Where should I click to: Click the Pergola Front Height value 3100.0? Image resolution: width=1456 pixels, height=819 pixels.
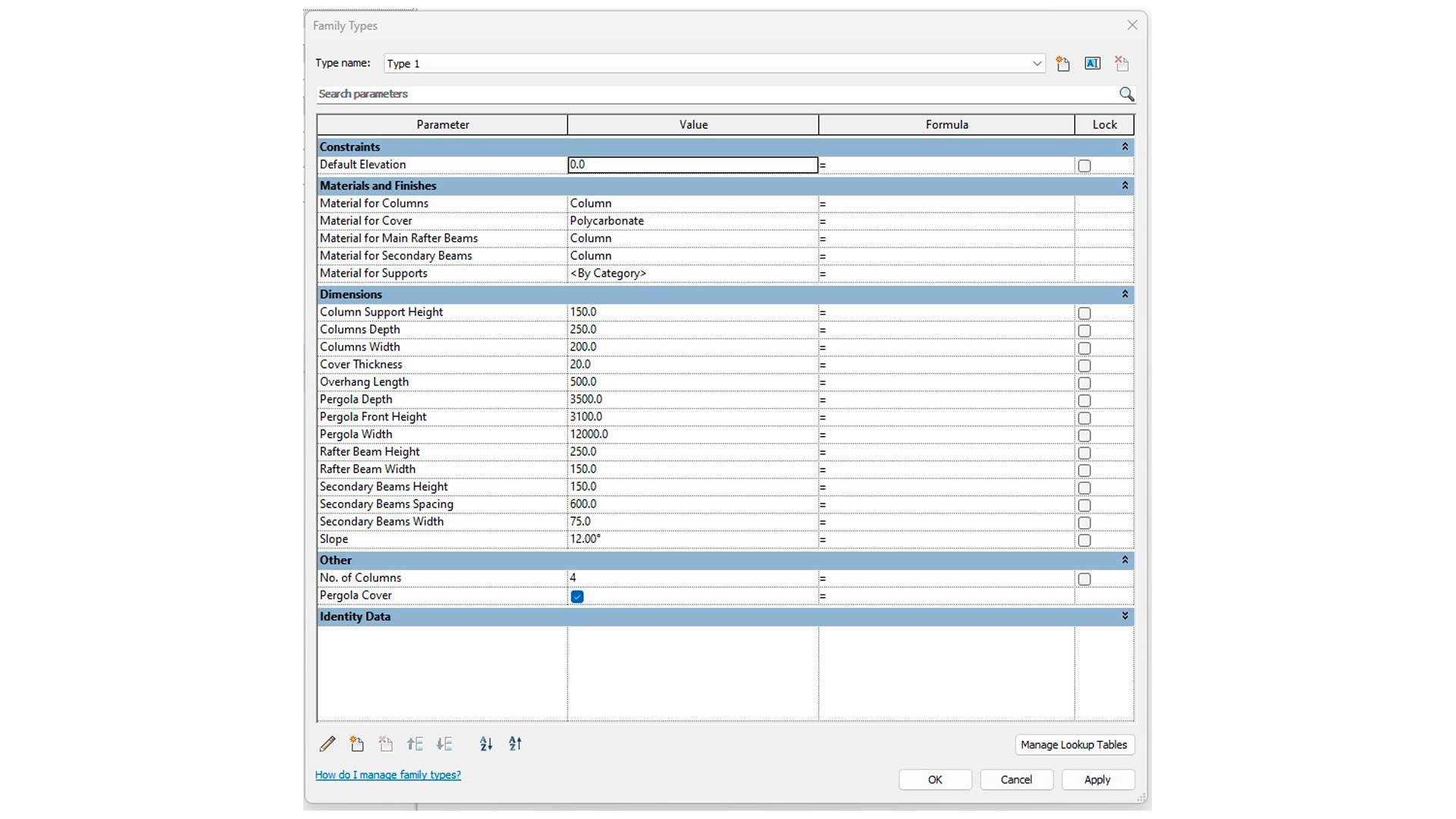(692, 417)
